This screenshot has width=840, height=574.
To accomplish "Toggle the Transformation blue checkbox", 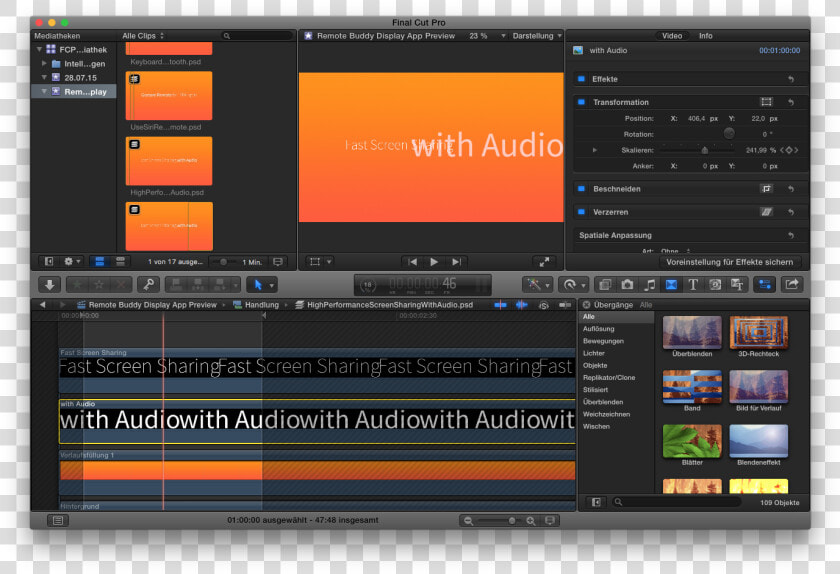I will coord(581,102).
